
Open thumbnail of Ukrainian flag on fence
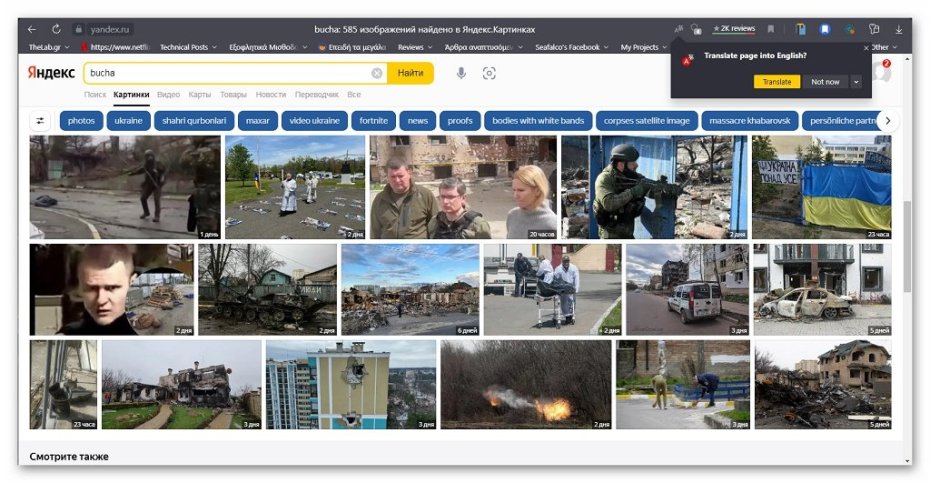(x=821, y=187)
